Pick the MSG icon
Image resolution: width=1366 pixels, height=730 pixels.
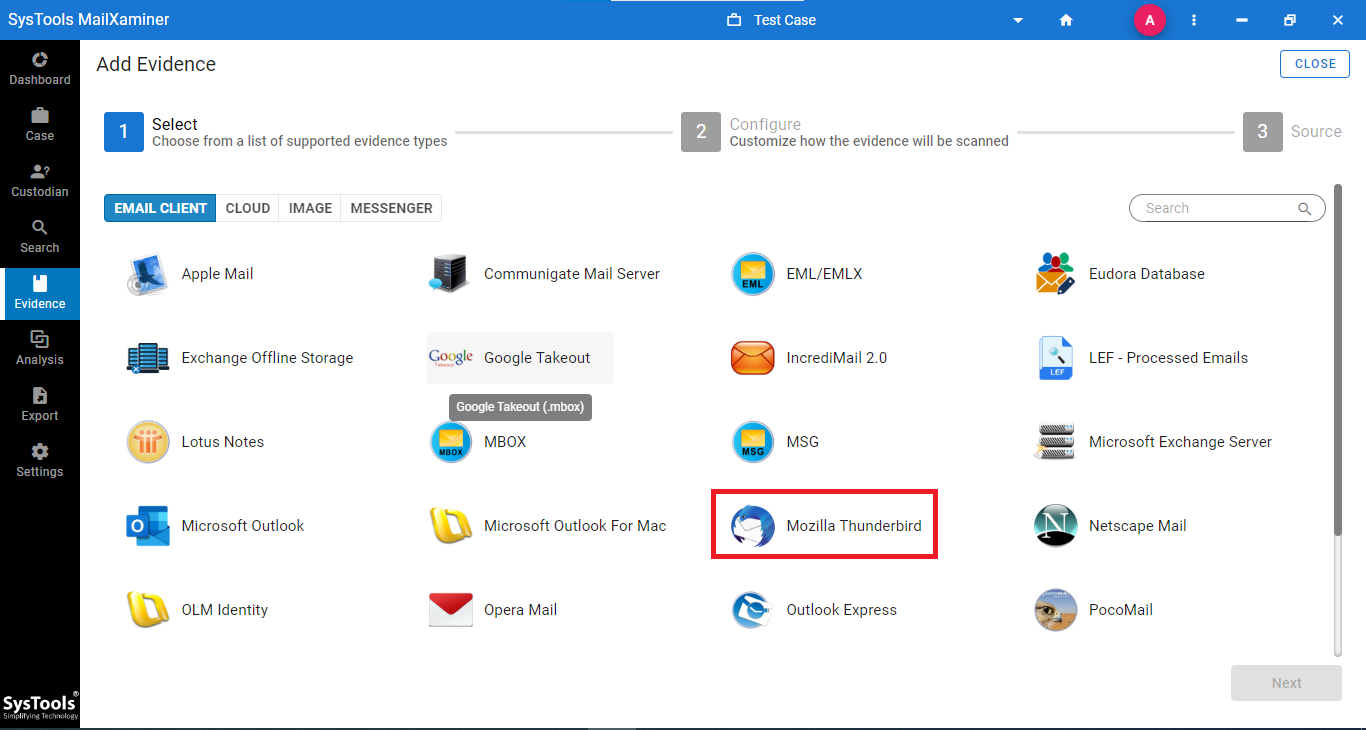pos(753,442)
